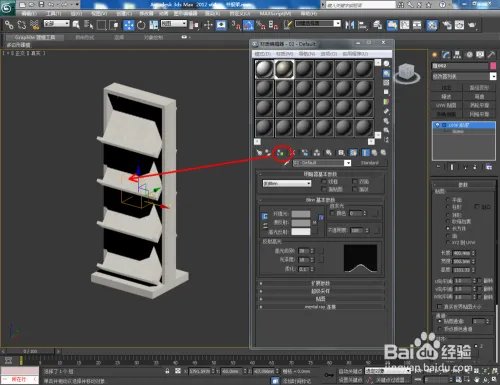Click the diffuse 漫反射 color swatch

tap(301, 223)
